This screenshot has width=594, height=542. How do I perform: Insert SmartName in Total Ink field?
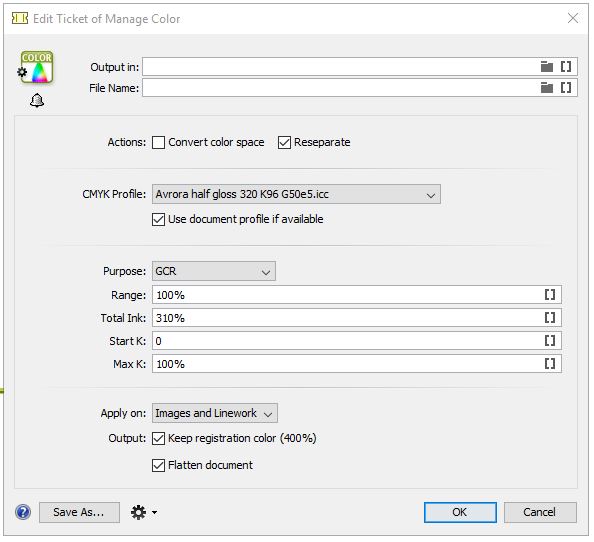point(550,318)
